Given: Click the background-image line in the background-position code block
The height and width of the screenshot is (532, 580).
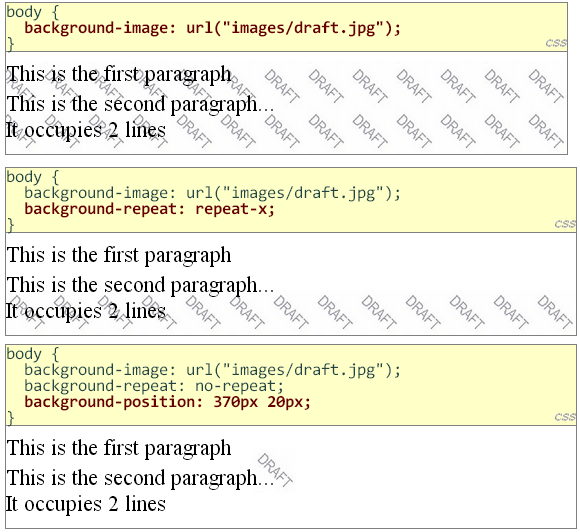Looking at the screenshot, I should click(212, 370).
